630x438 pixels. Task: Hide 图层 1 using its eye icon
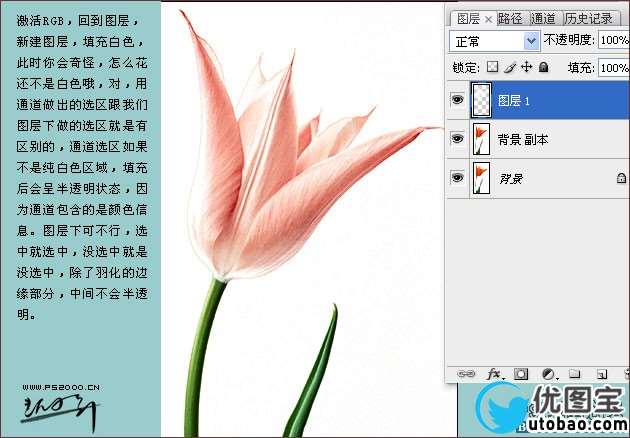coord(457,100)
